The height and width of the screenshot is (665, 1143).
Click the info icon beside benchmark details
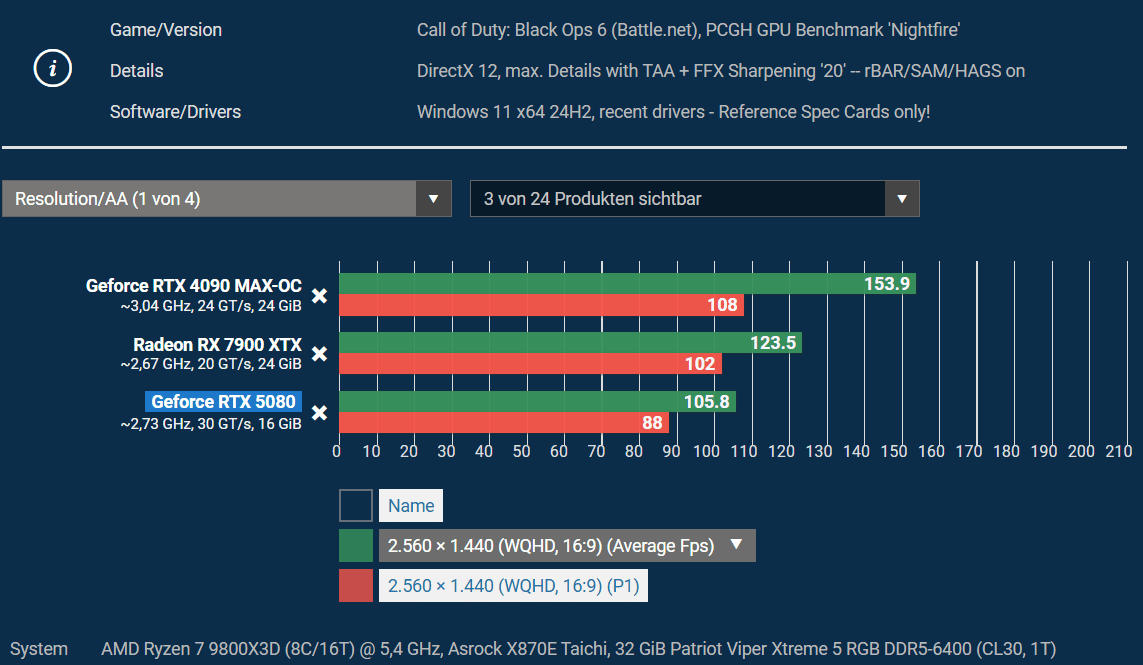[x=52, y=69]
